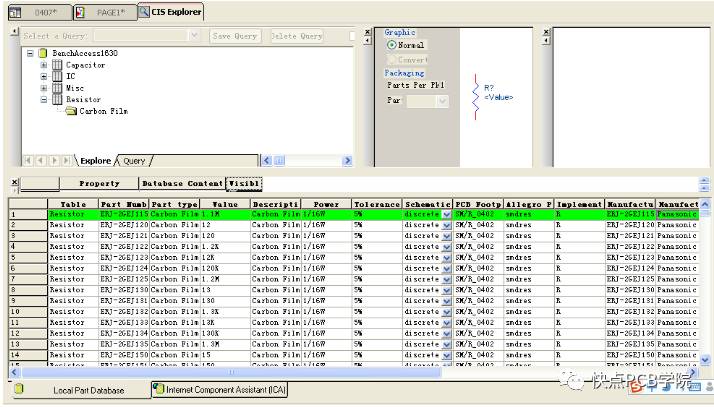714x411 pixels.
Task: Click the BenchAccess1630 database icon
Action: coord(43,53)
